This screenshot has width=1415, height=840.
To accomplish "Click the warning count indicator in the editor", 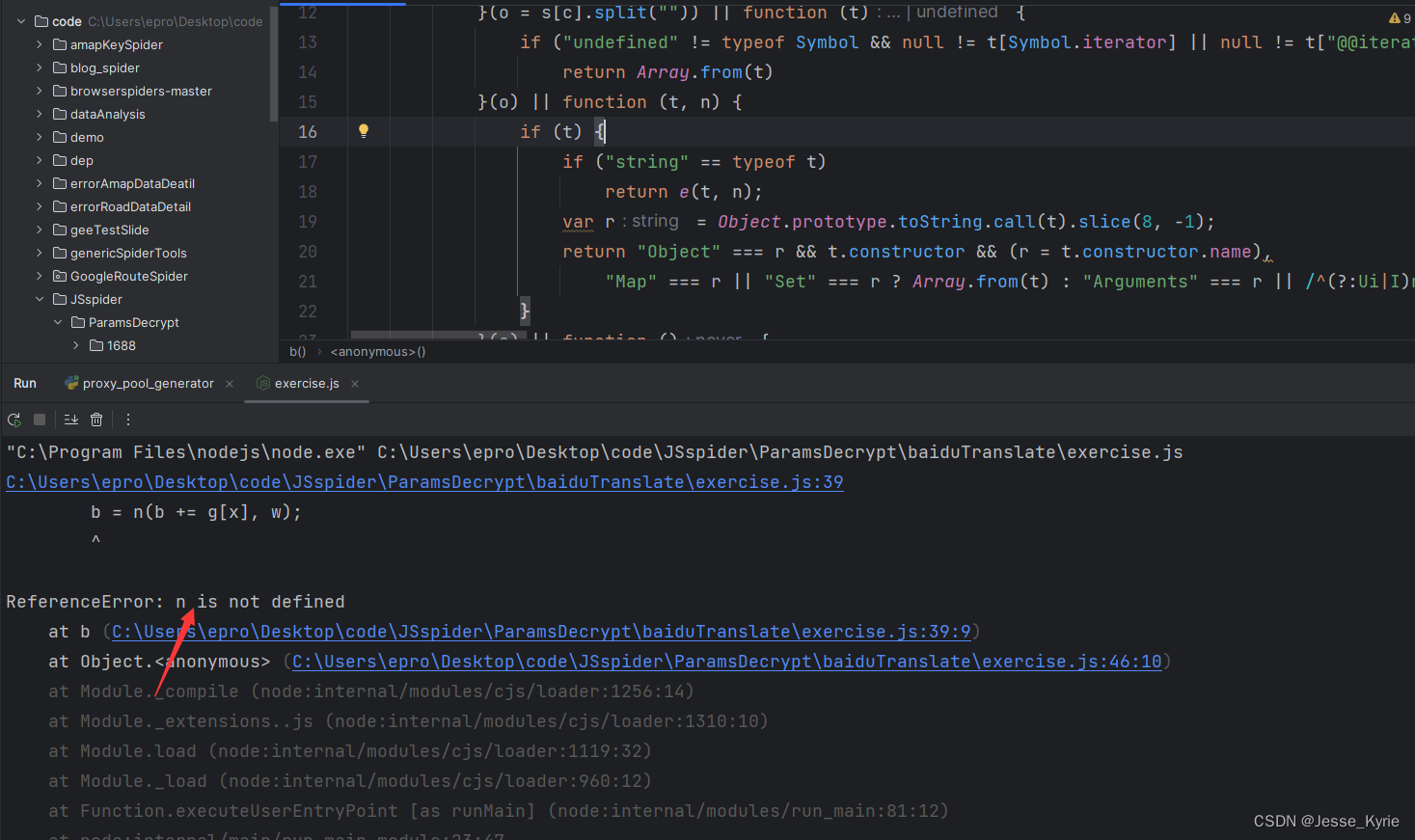I will click(x=1400, y=17).
